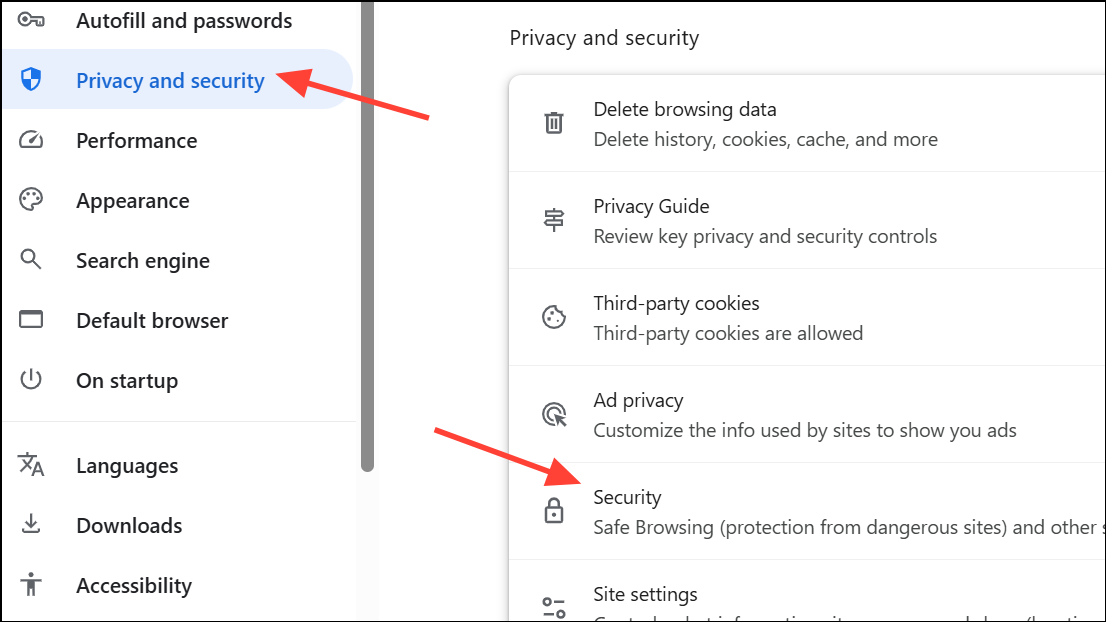The width and height of the screenshot is (1106, 622).
Task: Click the download arrow icon for Downloads
Action: point(31,525)
